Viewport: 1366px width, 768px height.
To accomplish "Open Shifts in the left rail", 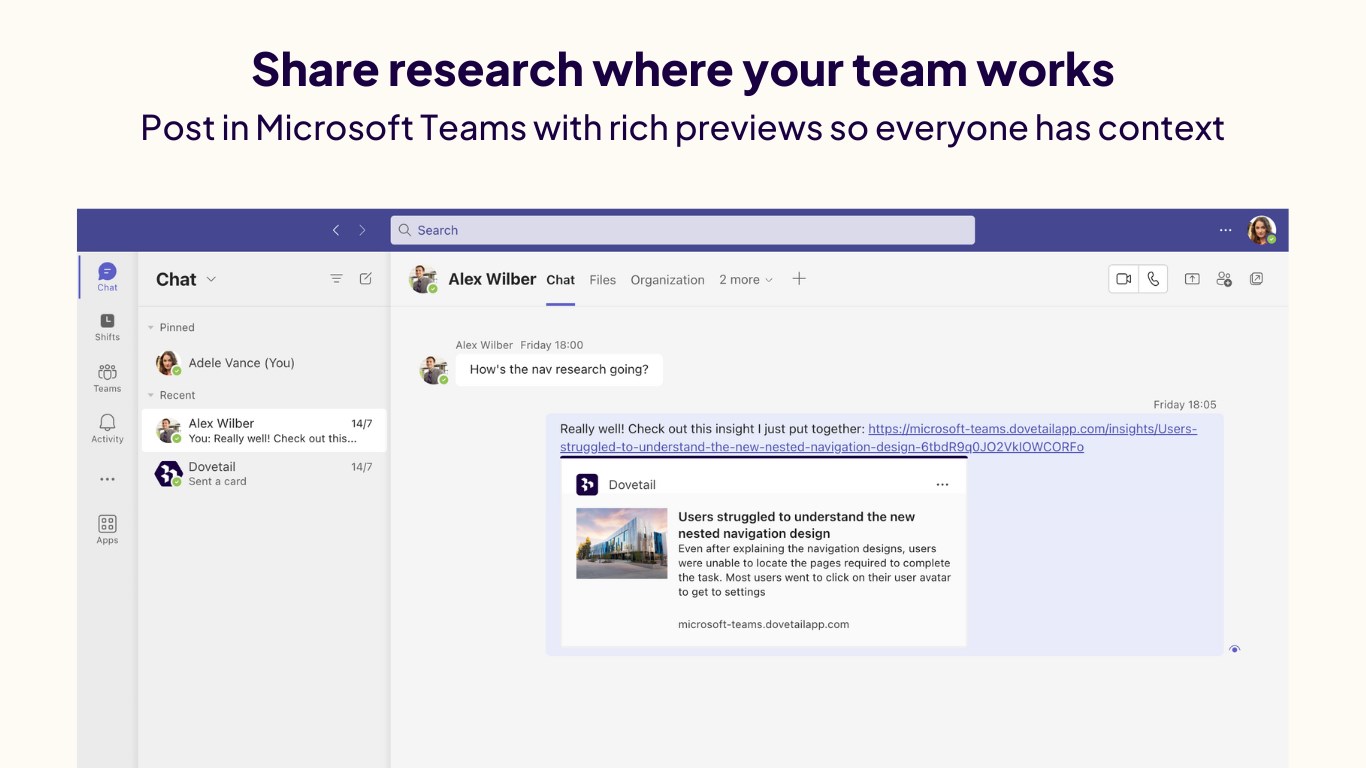I will 107,326.
